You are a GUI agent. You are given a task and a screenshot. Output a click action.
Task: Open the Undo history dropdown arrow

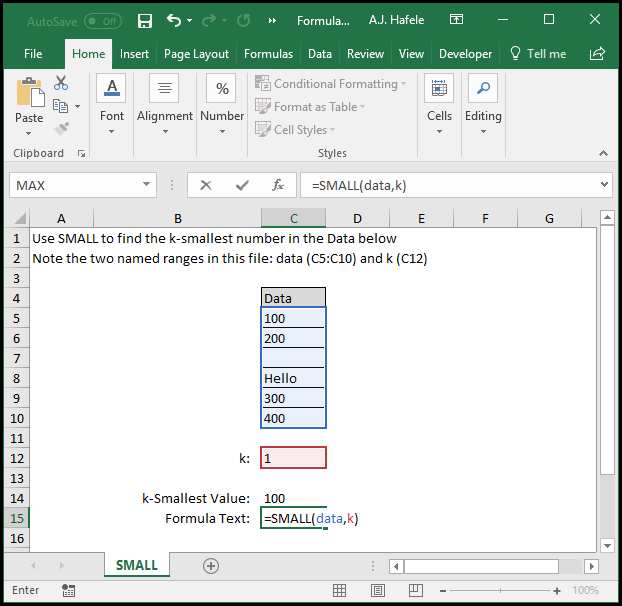[190, 20]
